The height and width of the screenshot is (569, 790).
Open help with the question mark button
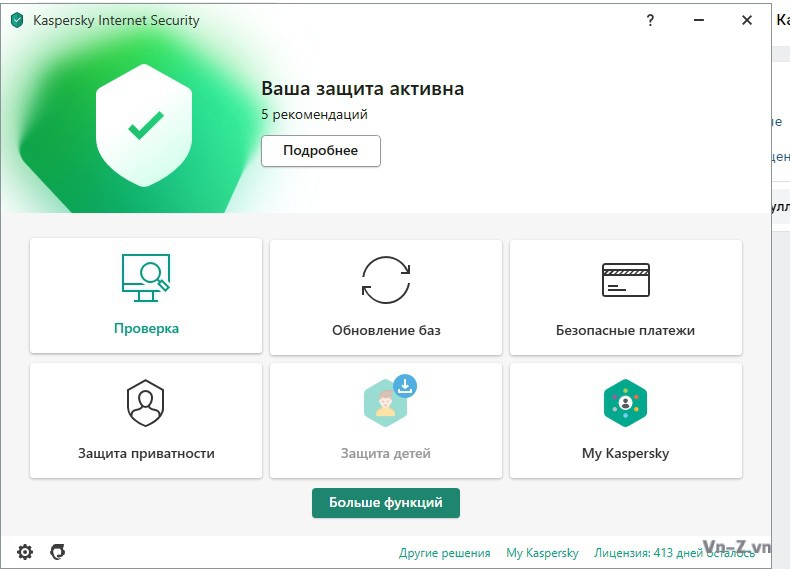[x=650, y=20]
